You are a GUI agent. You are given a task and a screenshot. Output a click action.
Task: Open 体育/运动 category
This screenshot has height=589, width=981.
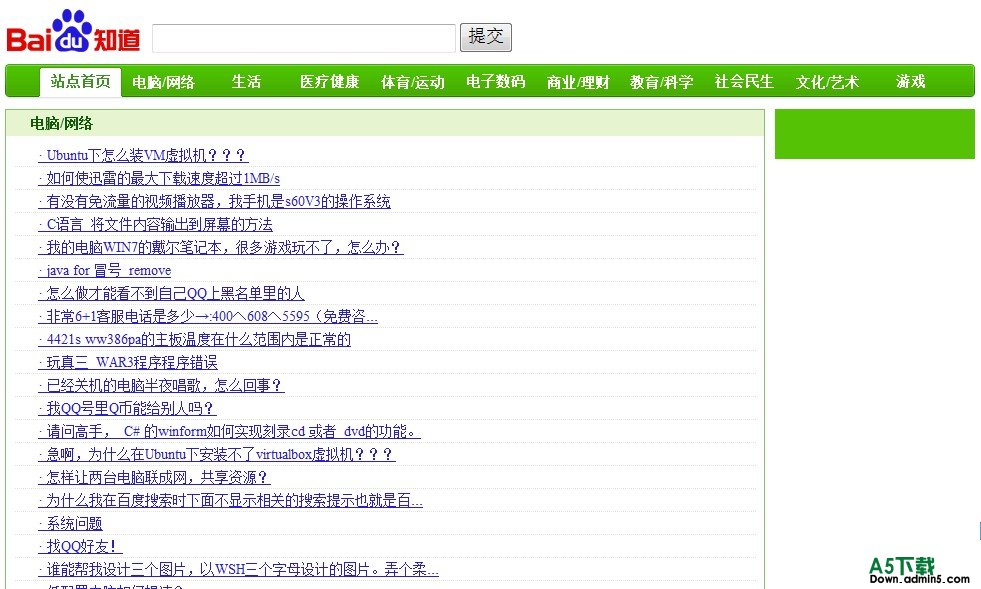(412, 82)
